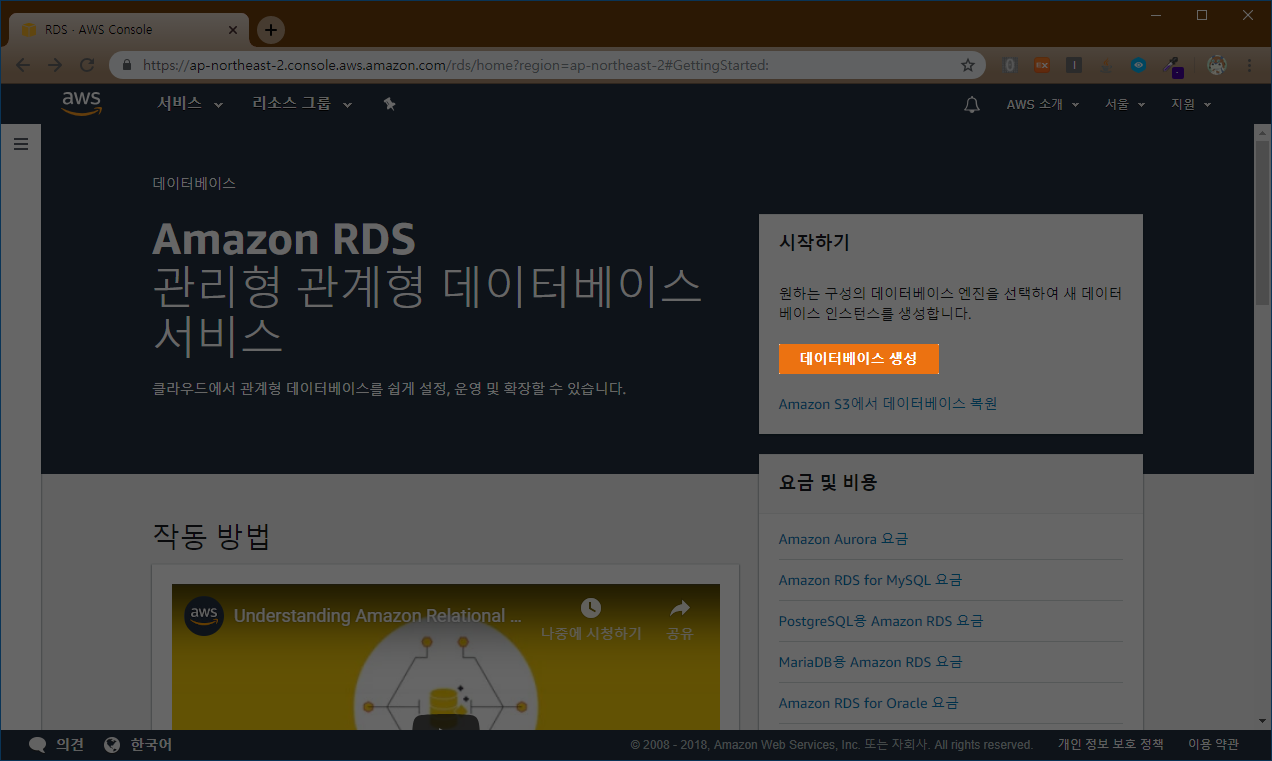The height and width of the screenshot is (761, 1272).
Task: Click the pin shortcut icon in AWS navbar
Action: point(390,104)
